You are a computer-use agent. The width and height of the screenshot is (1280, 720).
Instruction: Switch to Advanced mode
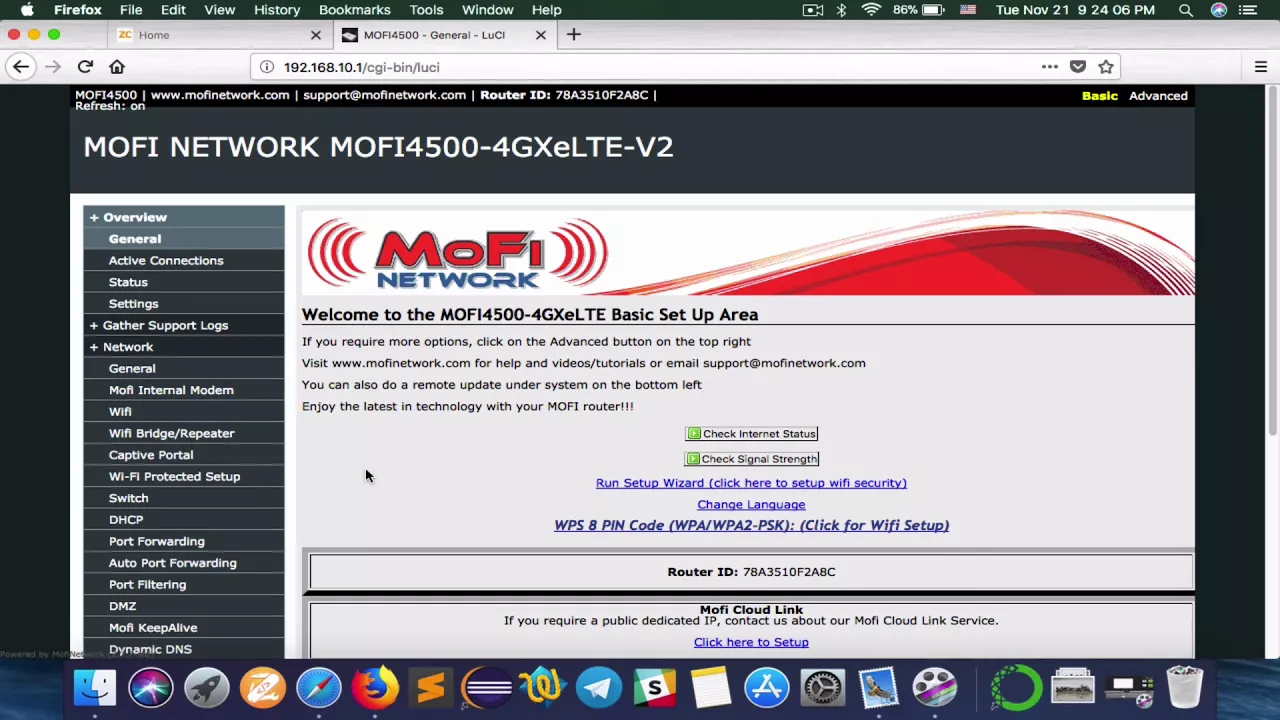[x=1158, y=96]
